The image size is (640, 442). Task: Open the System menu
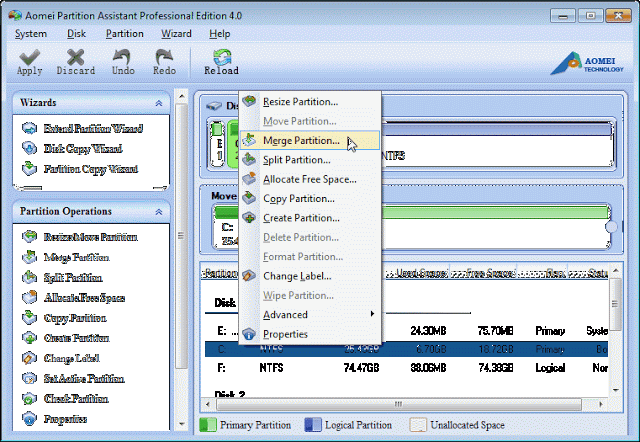31,34
